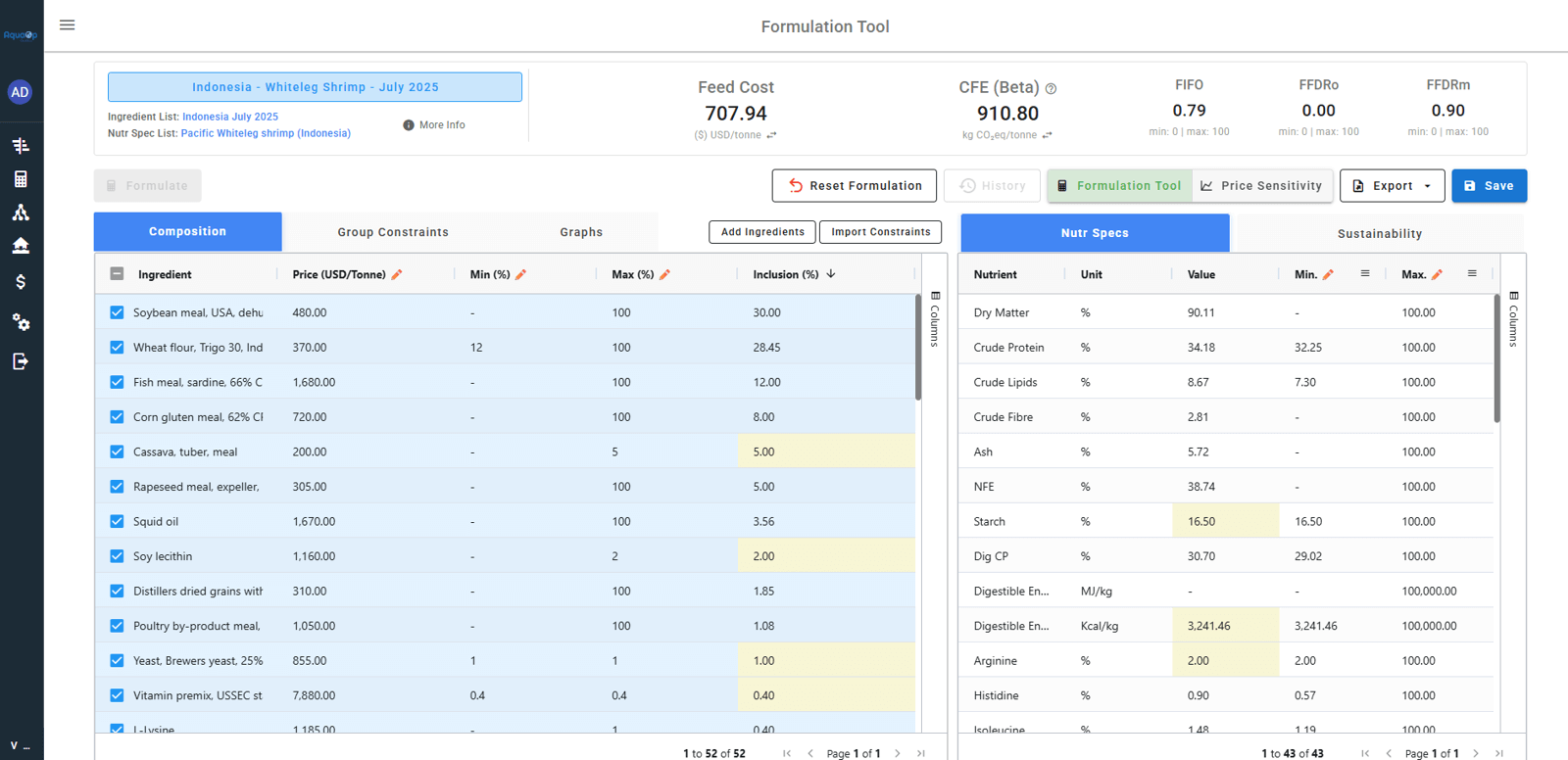Go to next page in ingredient table
This screenshot has height=760, width=1568.
pyautogui.click(x=898, y=753)
